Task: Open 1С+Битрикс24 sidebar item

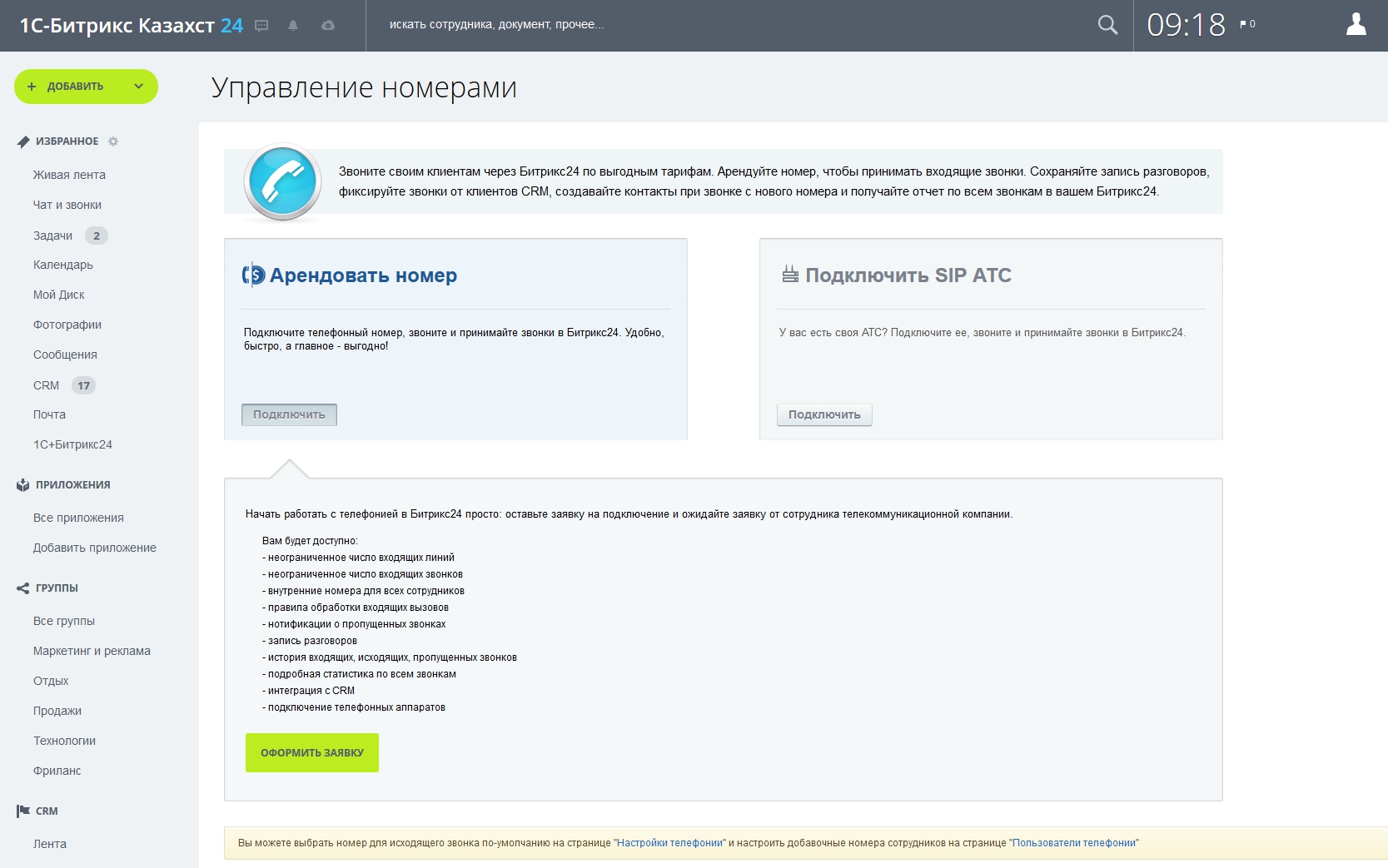Action: pos(72,444)
